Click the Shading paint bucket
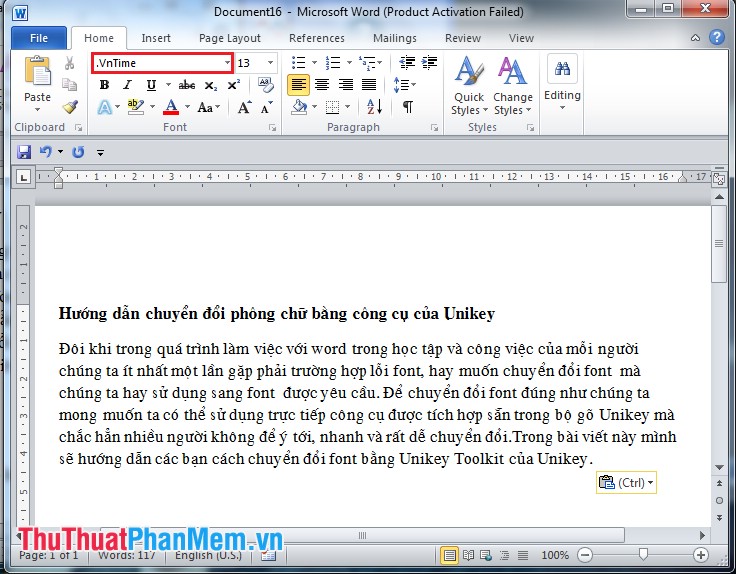 [299, 107]
